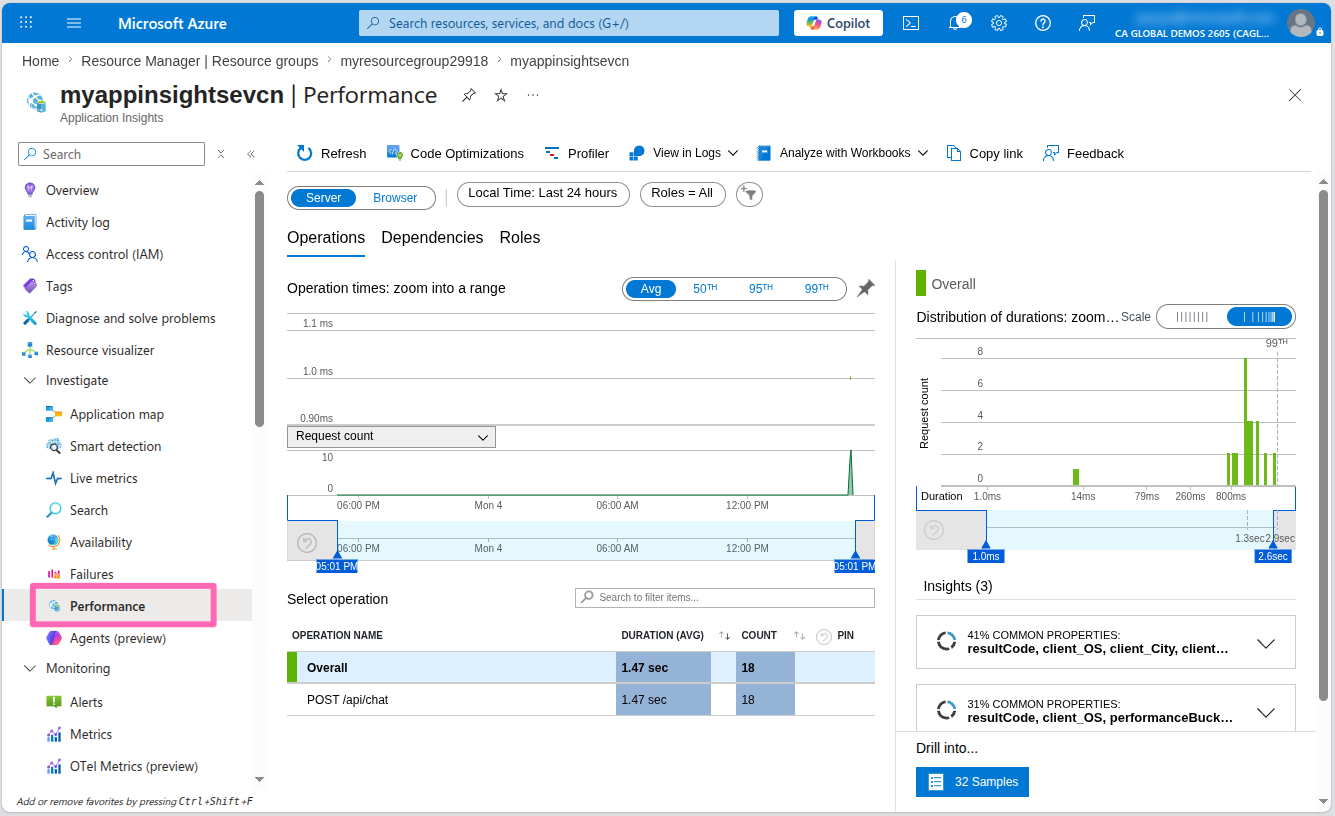Viewport: 1335px width, 816px height.
Task: Open Cloud Shell from the top bar
Action: (x=911, y=23)
